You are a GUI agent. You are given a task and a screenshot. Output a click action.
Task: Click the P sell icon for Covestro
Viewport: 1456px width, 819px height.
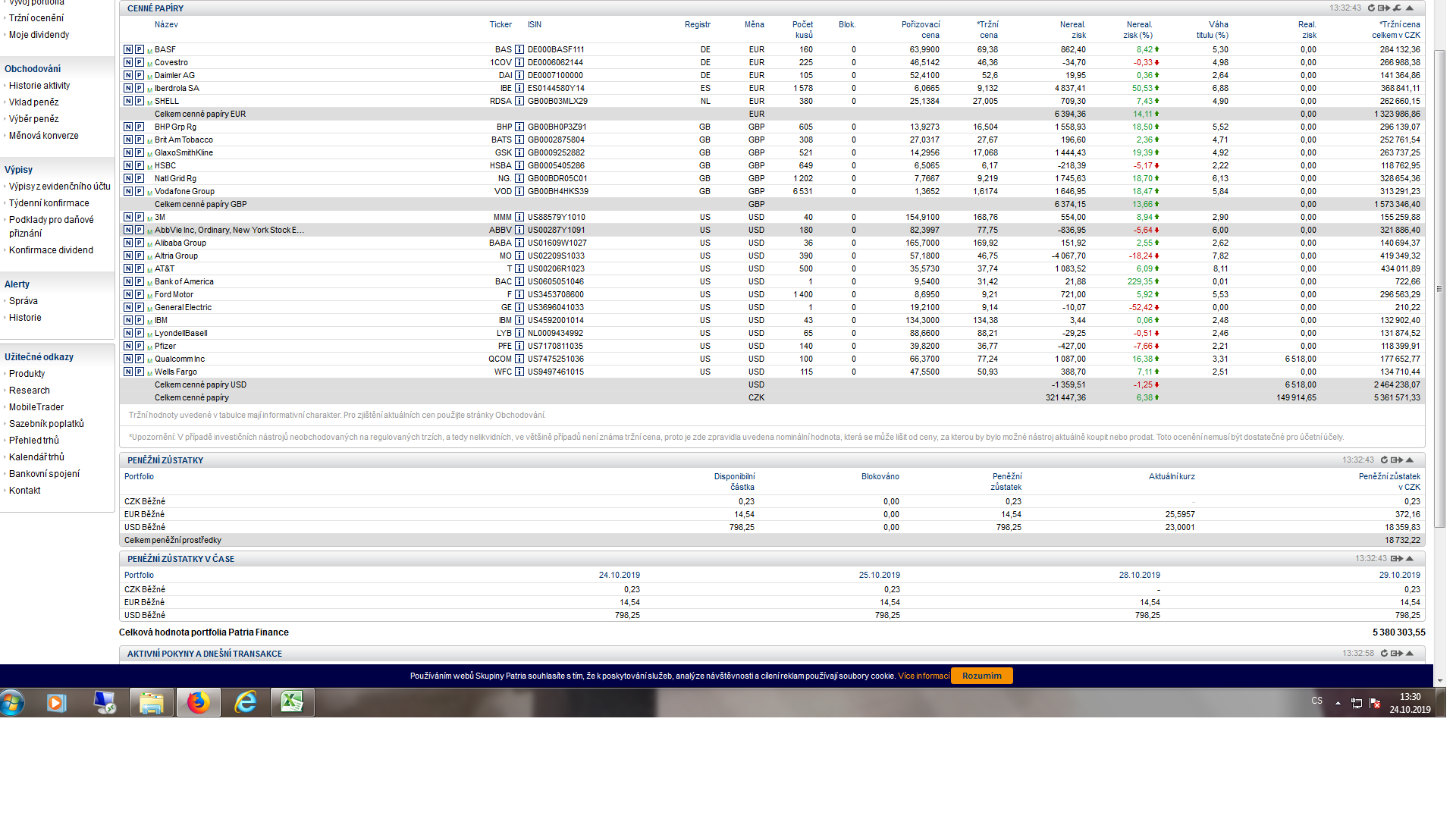tap(140, 62)
